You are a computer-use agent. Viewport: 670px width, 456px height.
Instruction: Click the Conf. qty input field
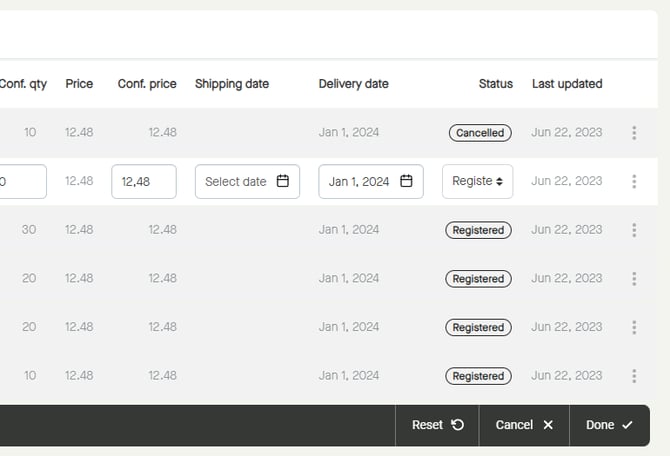click(22, 181)
